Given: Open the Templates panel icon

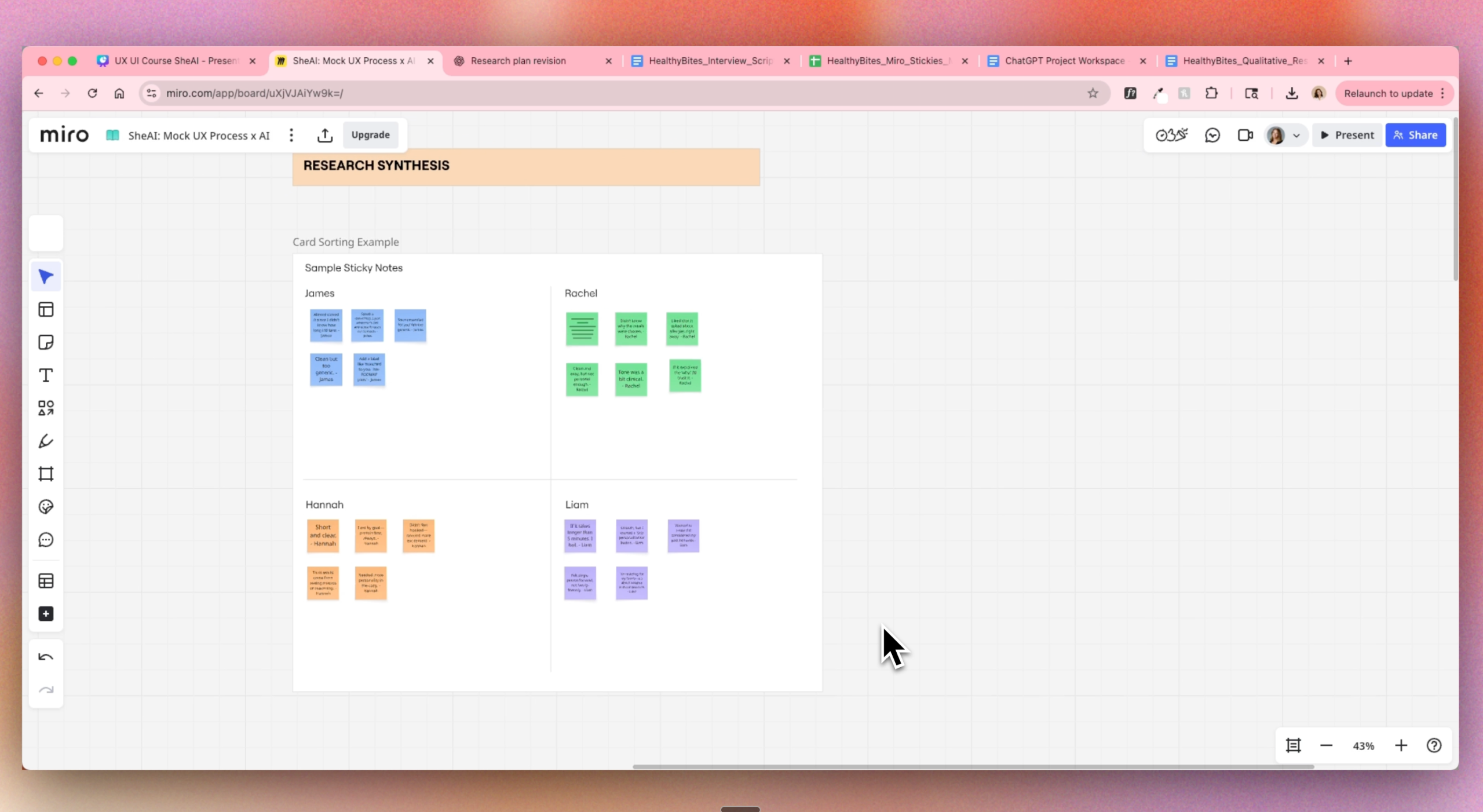Looking at the screenshot, I should pos(46,309).
